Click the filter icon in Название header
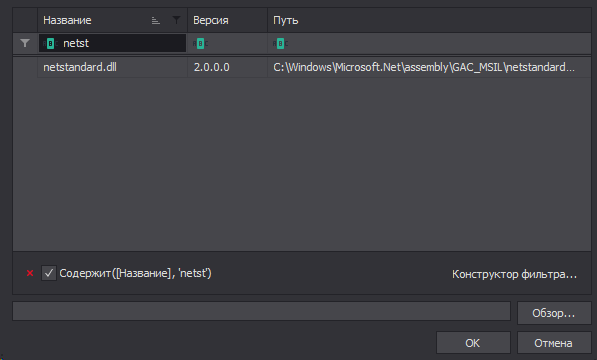597x360 pixels. pyautogui.click(x=176, y=20)
